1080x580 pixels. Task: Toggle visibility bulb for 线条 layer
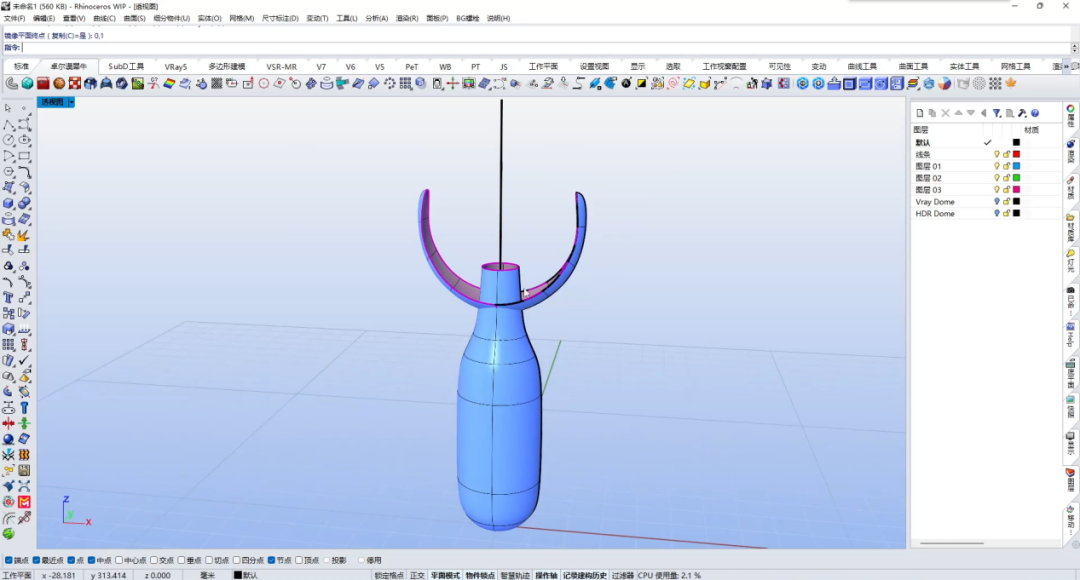click(996, 154)
